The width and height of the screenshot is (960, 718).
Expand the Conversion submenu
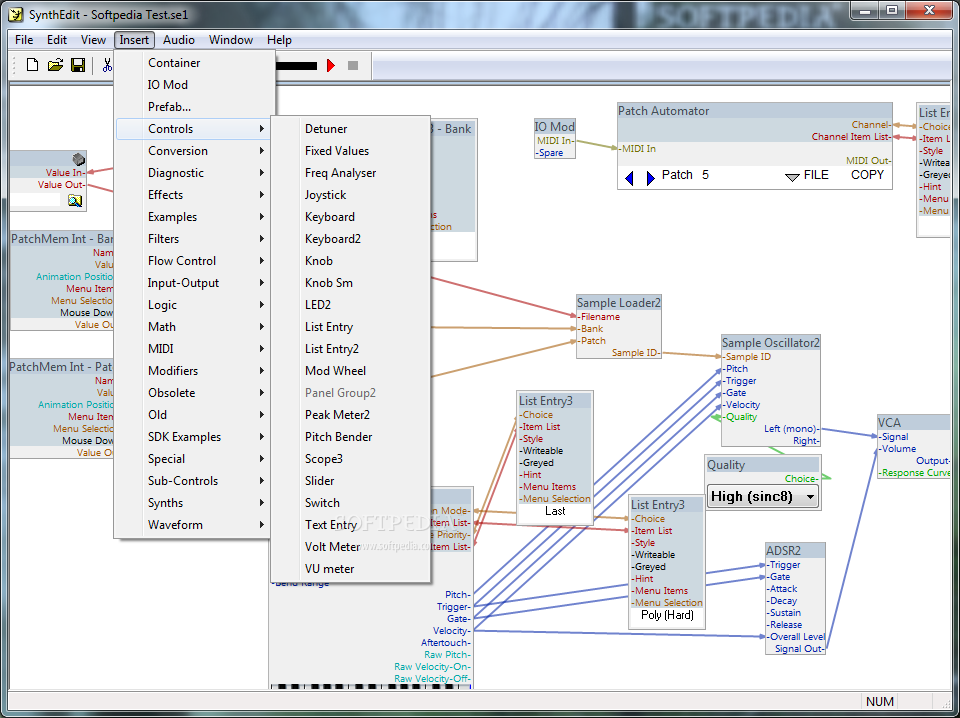click(x=193, y=151)
